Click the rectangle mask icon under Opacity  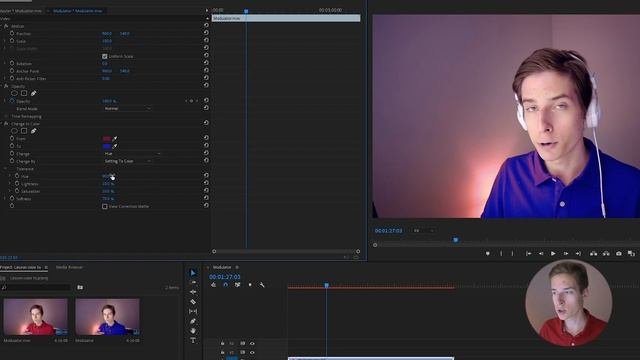24,93
